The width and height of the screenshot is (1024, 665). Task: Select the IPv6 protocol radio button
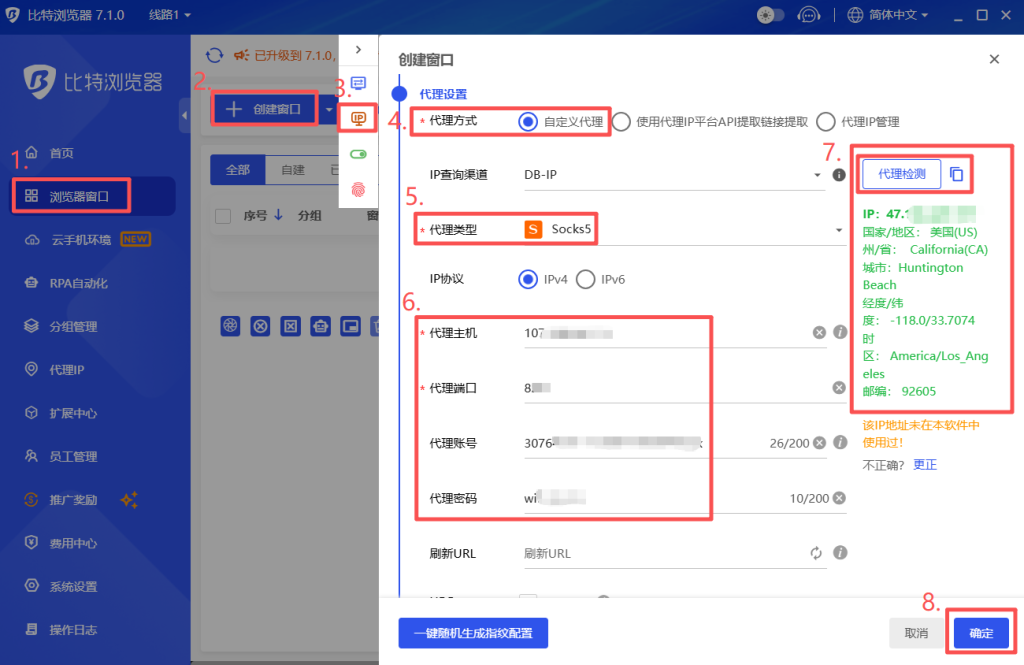pos(585,280)
